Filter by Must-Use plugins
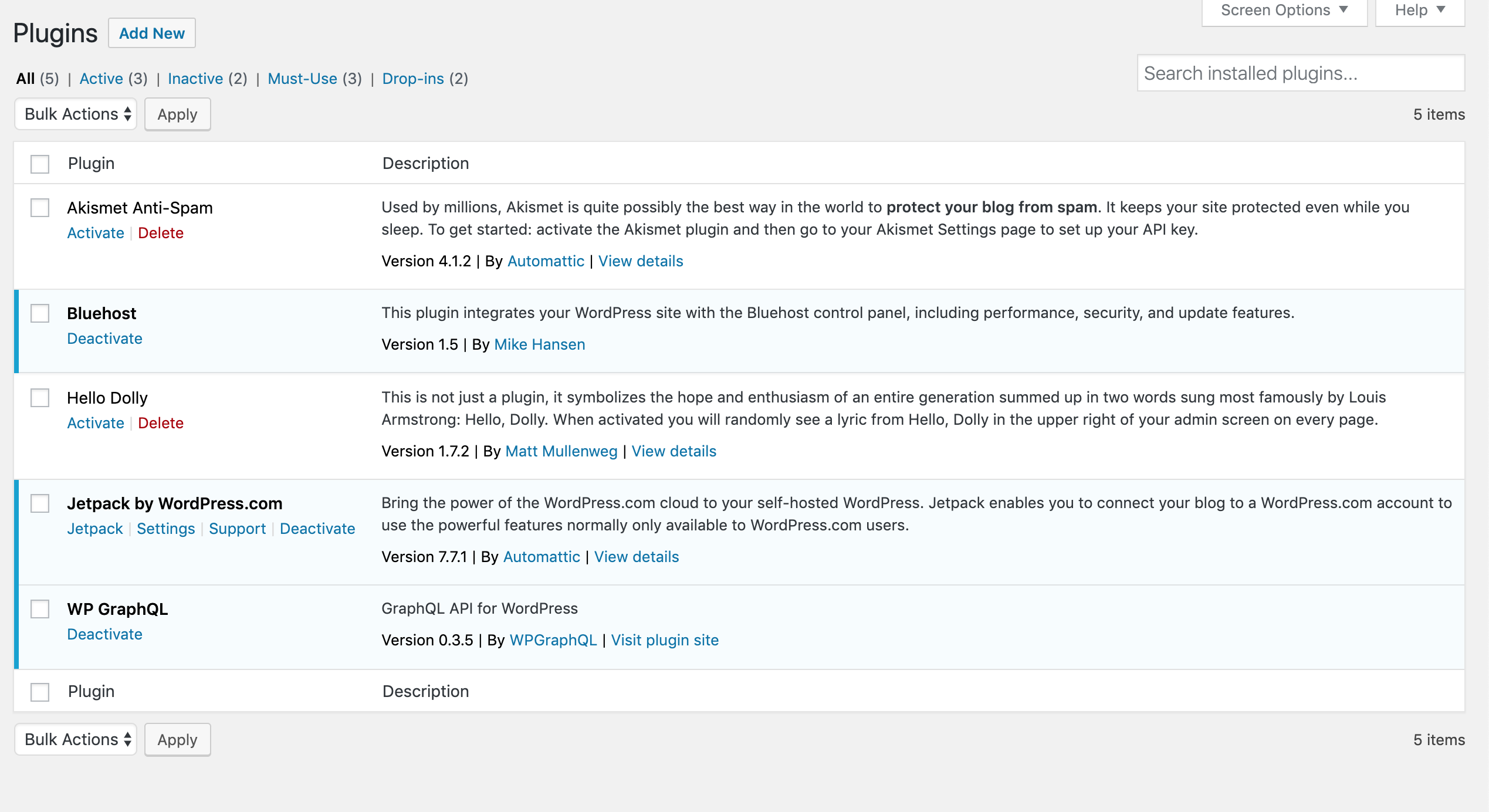The height and width of the screenshot is (812, 1489). [302, 79]
